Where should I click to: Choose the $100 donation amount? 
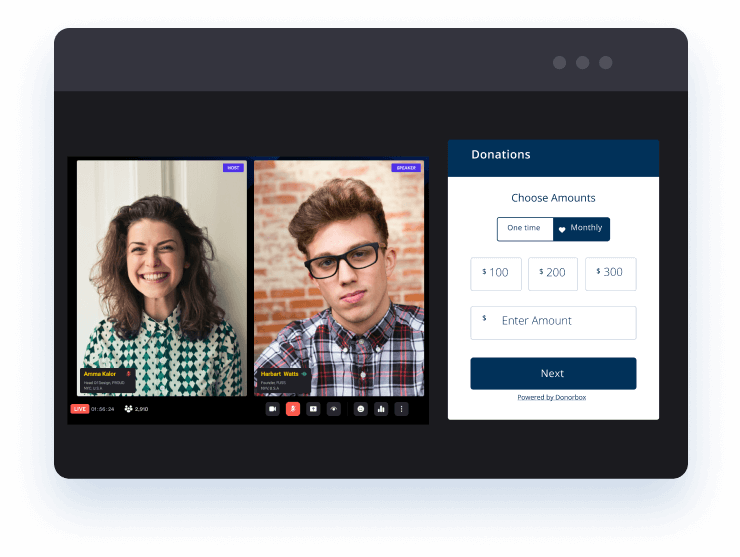pyautogui.click(x=496, y=273)
